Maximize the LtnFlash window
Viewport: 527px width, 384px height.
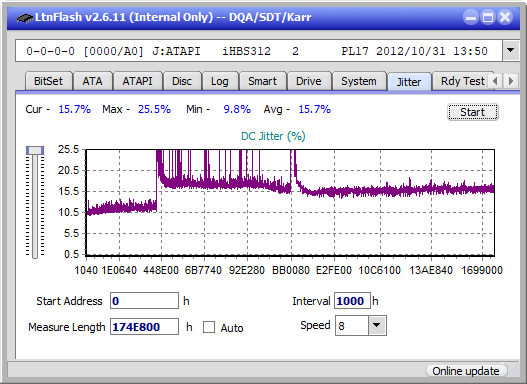[488, 17]
